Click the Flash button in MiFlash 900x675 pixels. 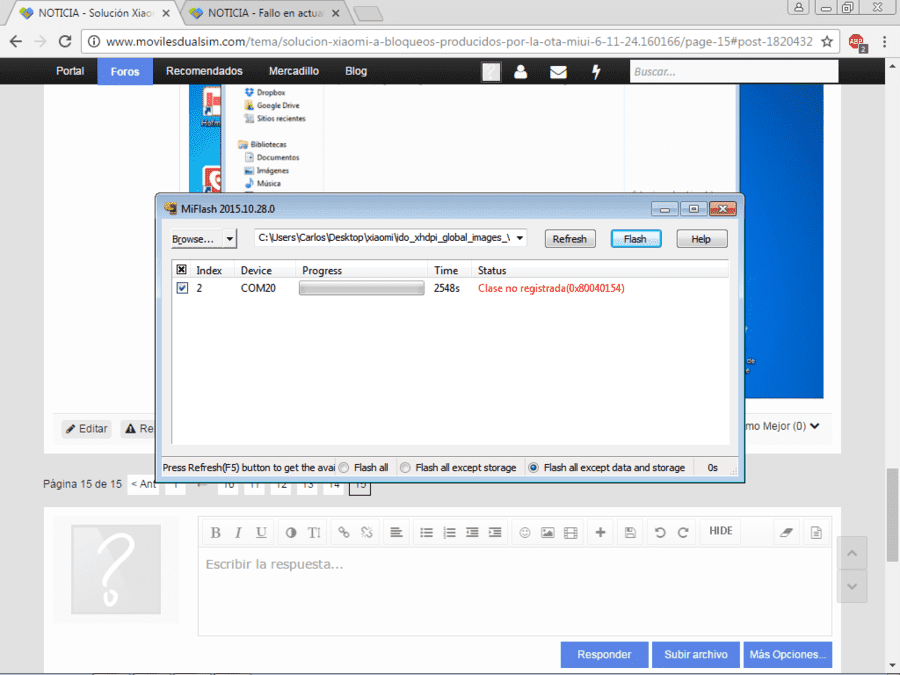636,239
